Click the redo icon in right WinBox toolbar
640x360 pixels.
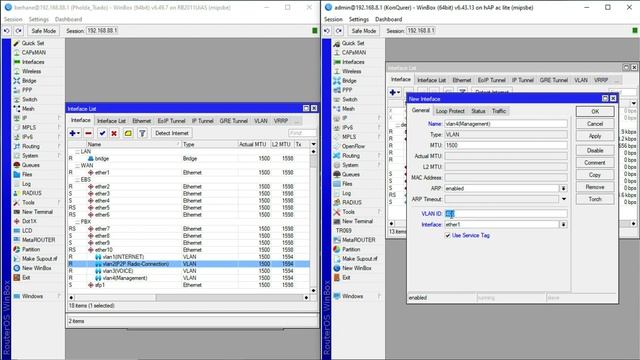(x=339, y=31)
